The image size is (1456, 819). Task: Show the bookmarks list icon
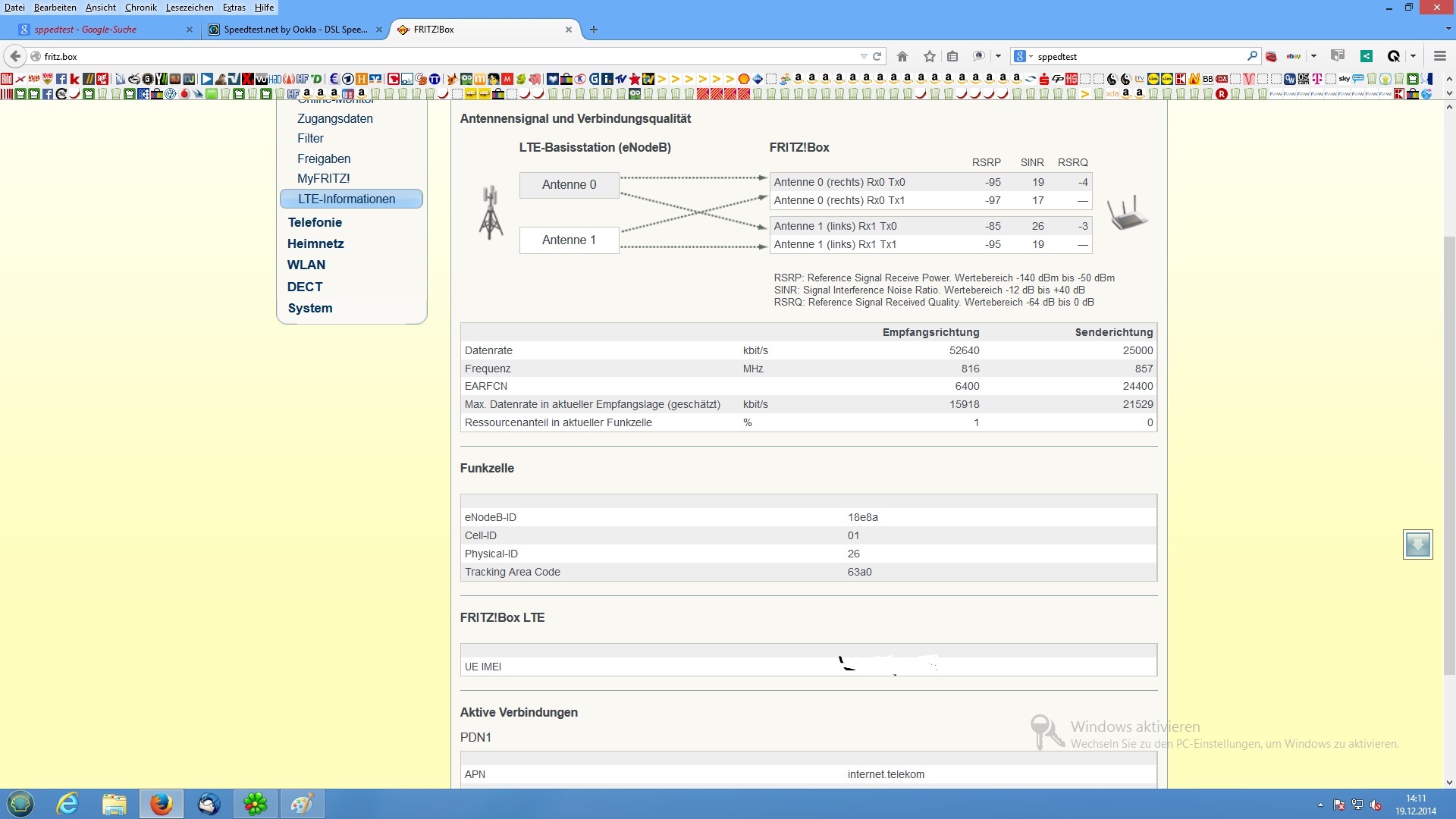coord(952,56)
